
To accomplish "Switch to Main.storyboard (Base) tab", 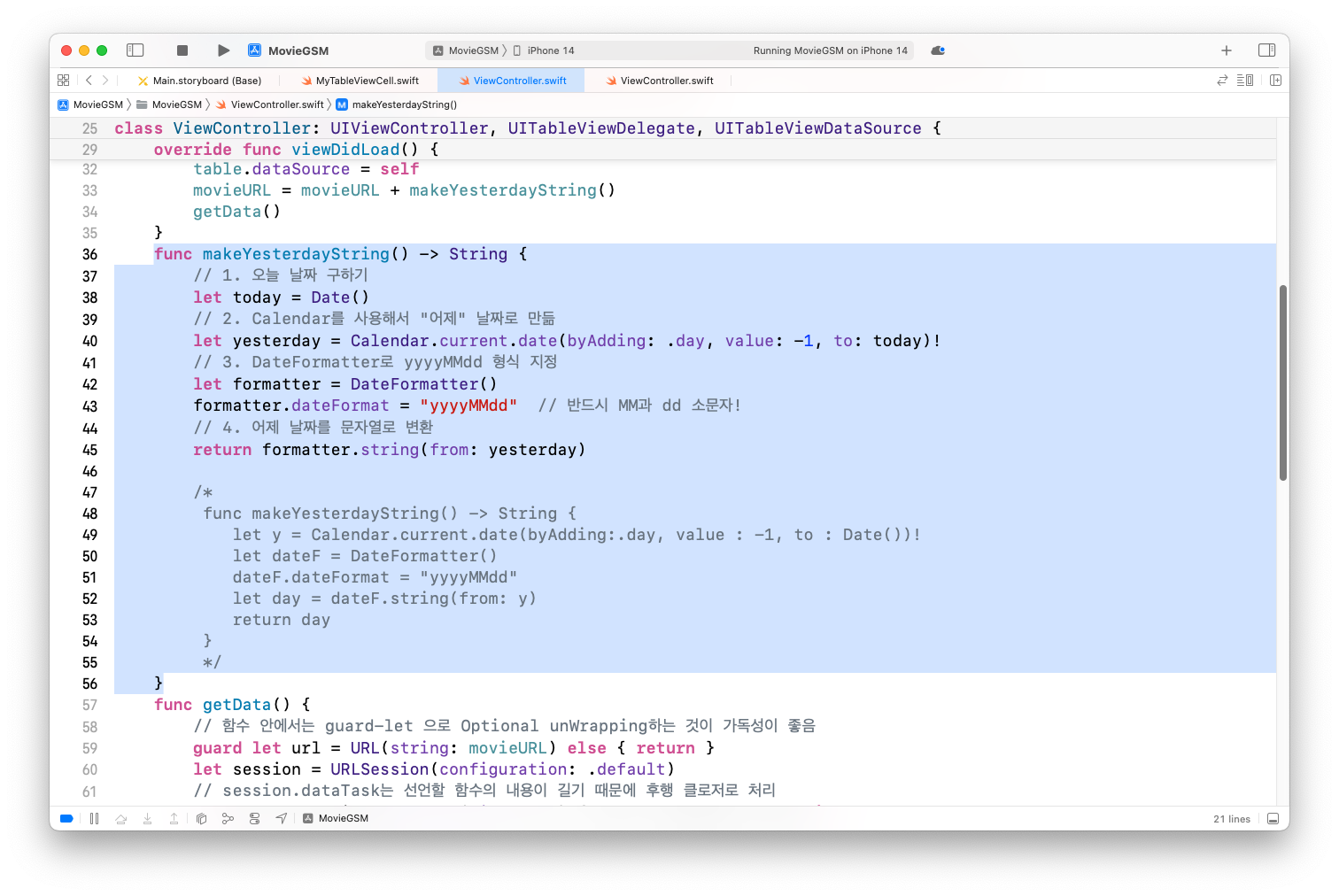I will [199, 81].
